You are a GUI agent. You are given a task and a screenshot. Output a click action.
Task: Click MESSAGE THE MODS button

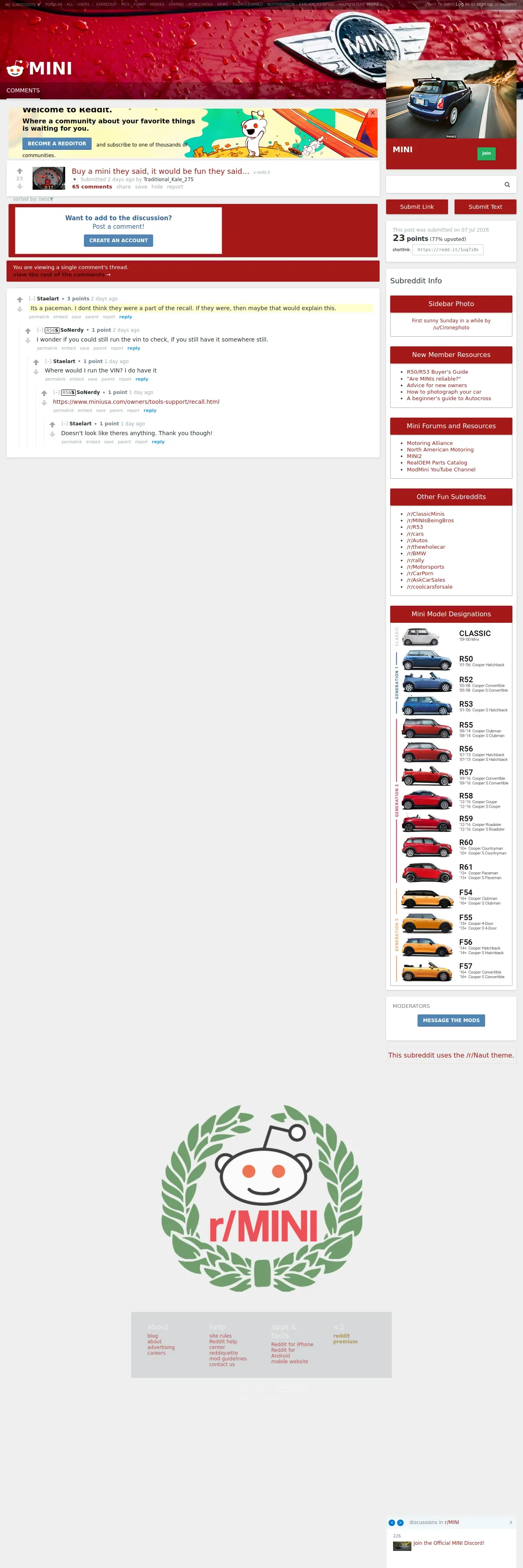(451, 1020)
